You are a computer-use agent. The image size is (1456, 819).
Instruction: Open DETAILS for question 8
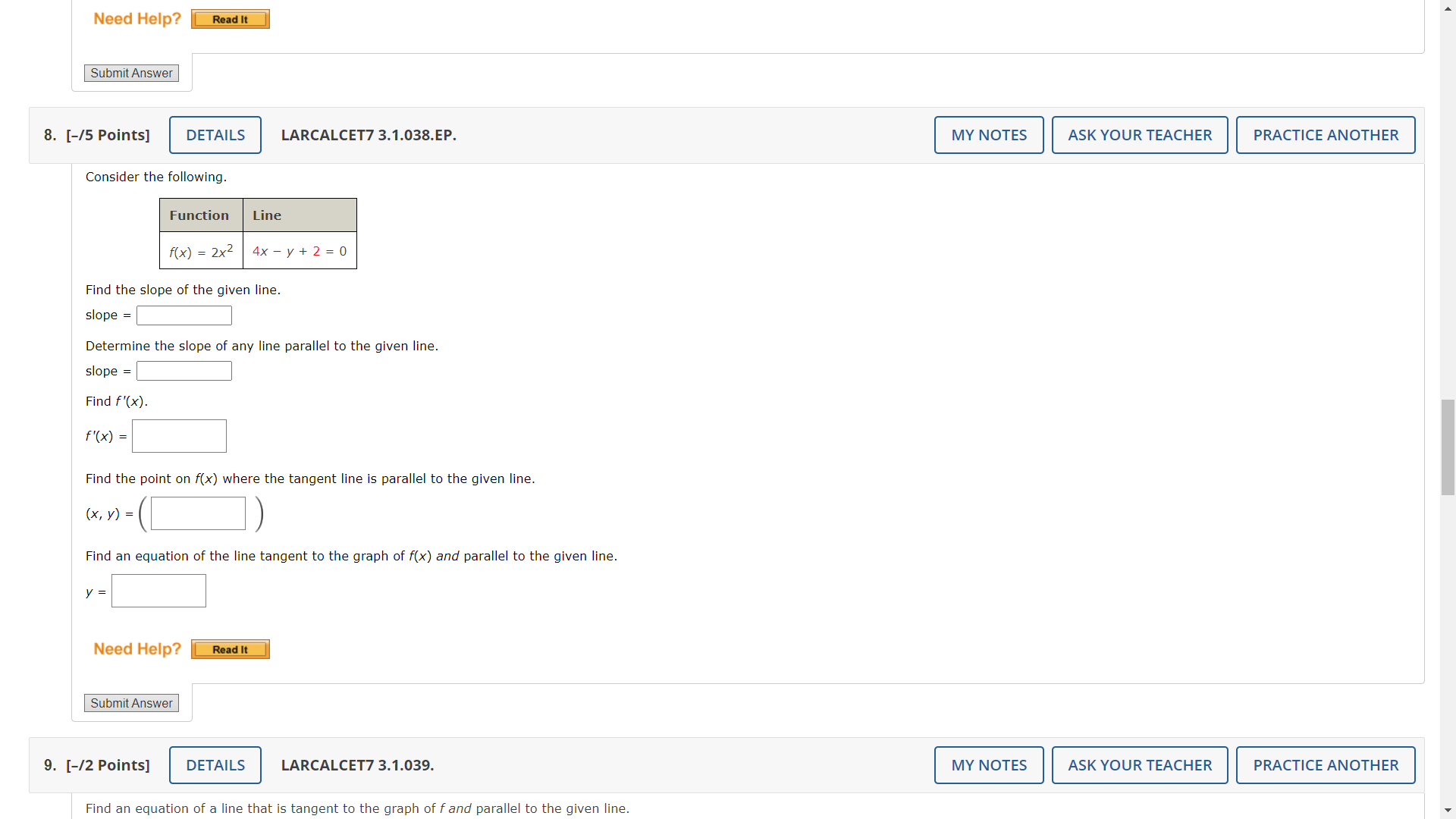(x=215, y=135)
